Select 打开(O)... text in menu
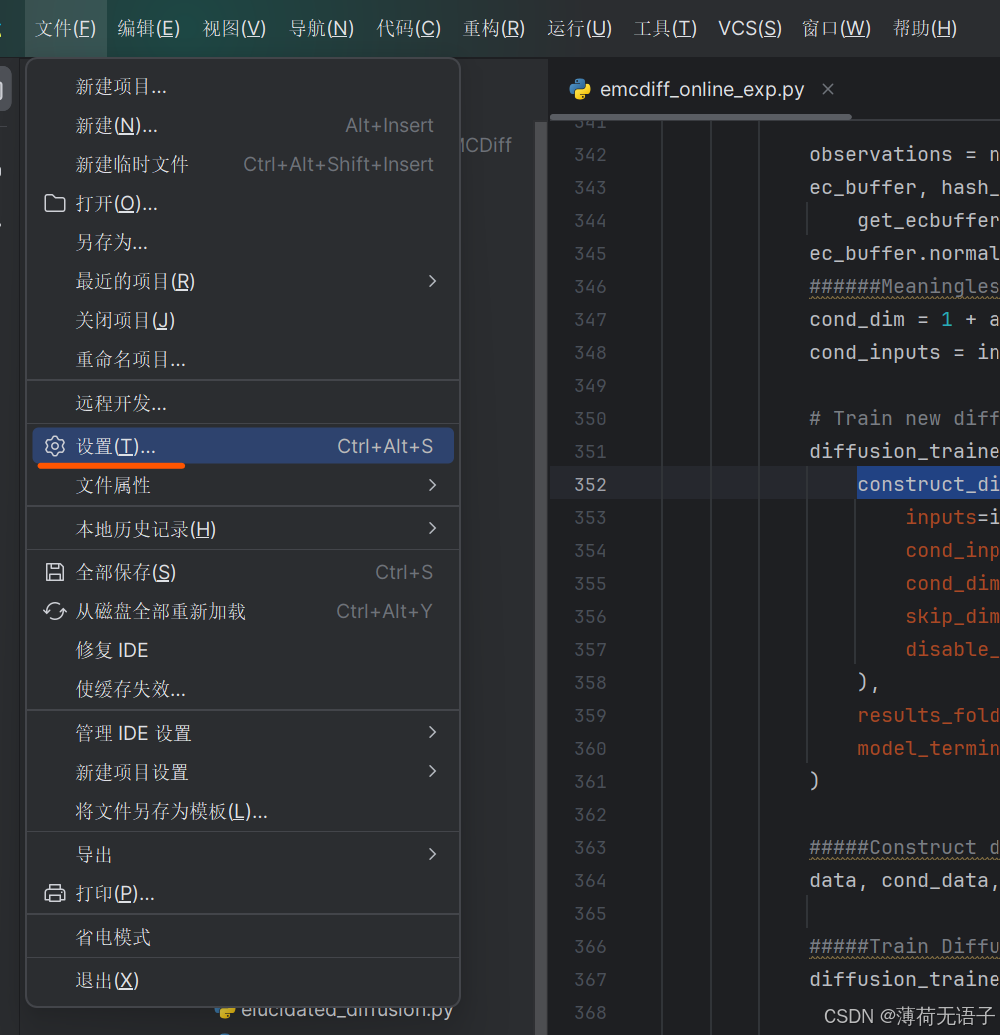The height and width of the screenshot is (1035, 1000). (x=116, y=203)
